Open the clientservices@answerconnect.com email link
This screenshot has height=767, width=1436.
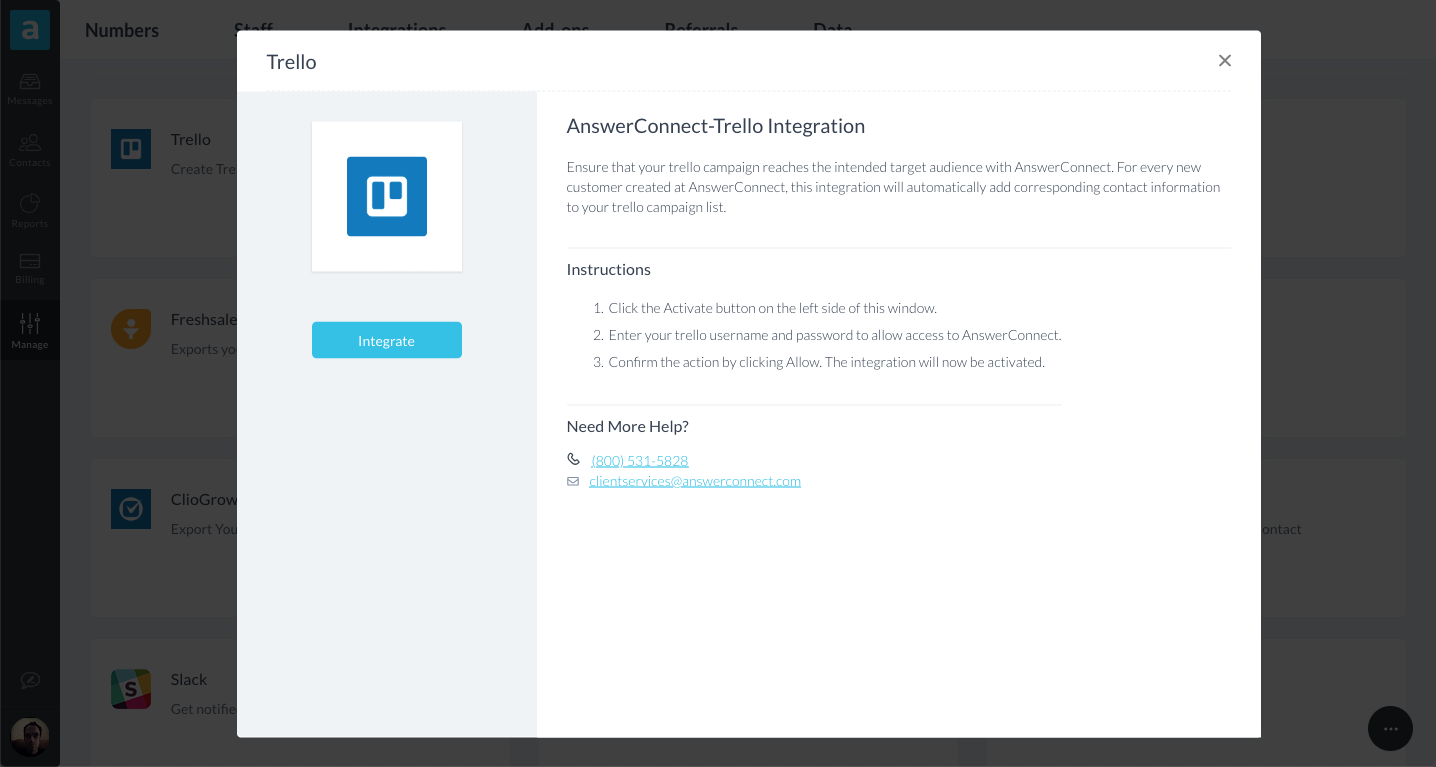[695, 481]
